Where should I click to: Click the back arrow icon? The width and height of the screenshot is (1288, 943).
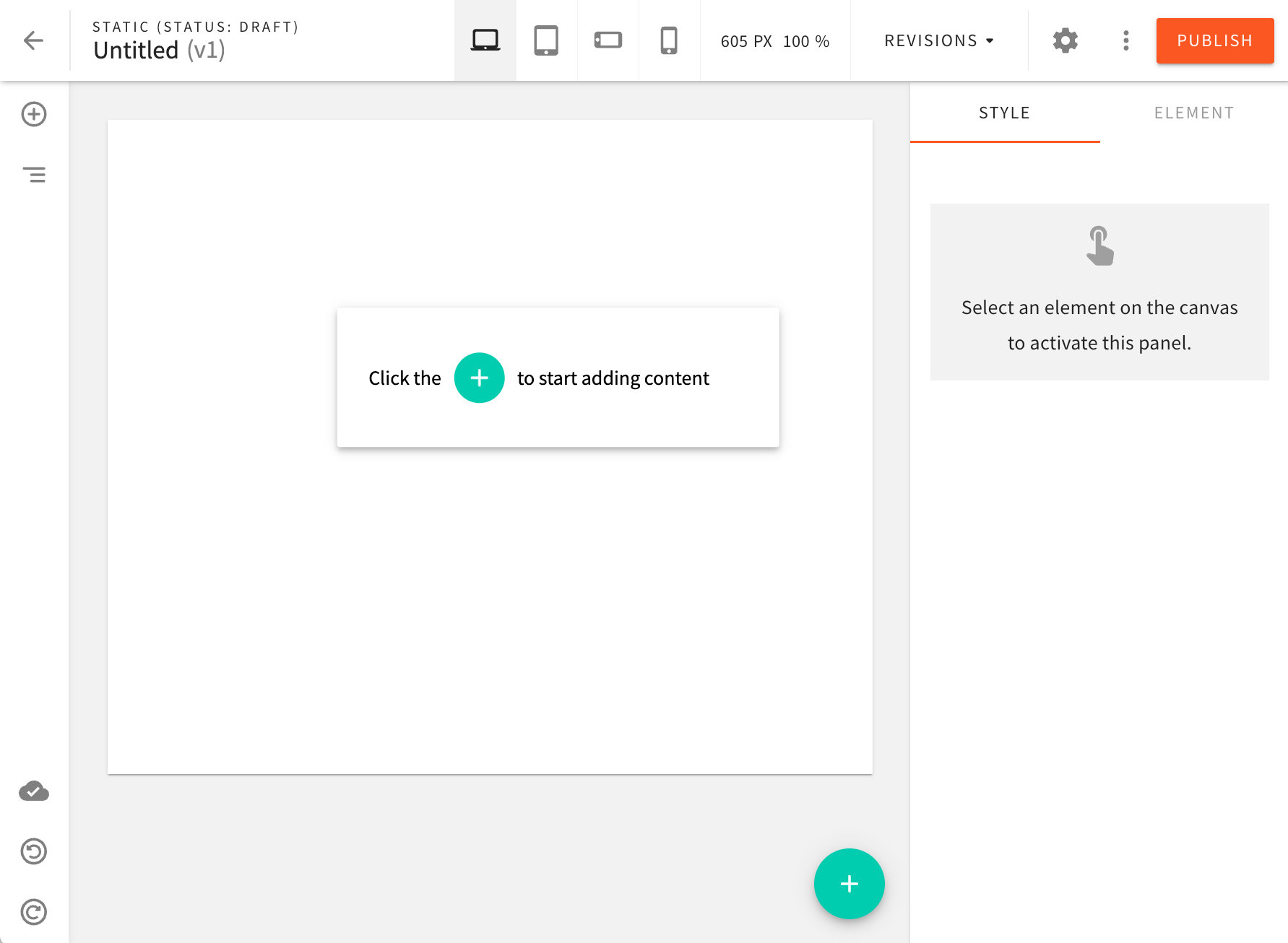(x=34, y=40)
